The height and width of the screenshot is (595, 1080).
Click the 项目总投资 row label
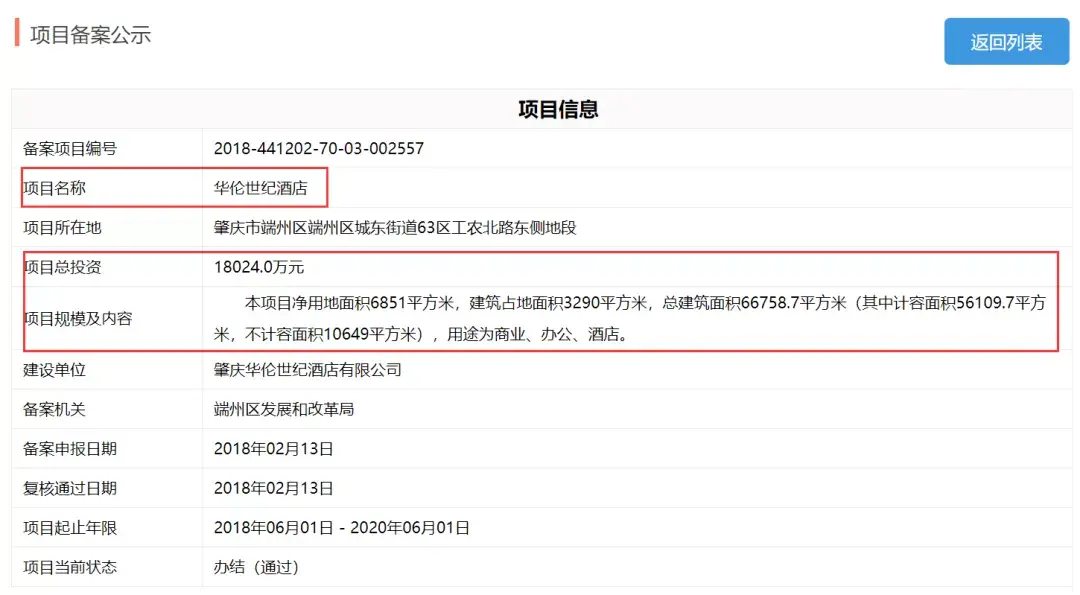click(x=62, y=267)
